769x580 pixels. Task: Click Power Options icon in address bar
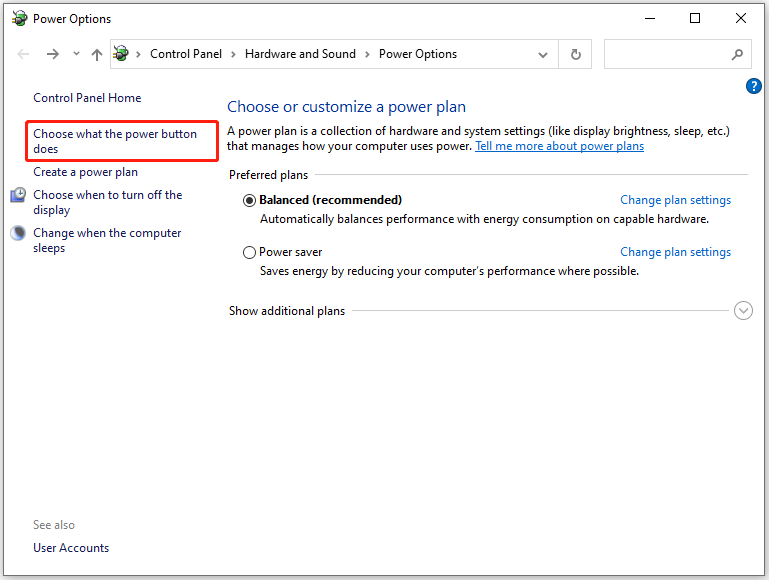[121, 53]
